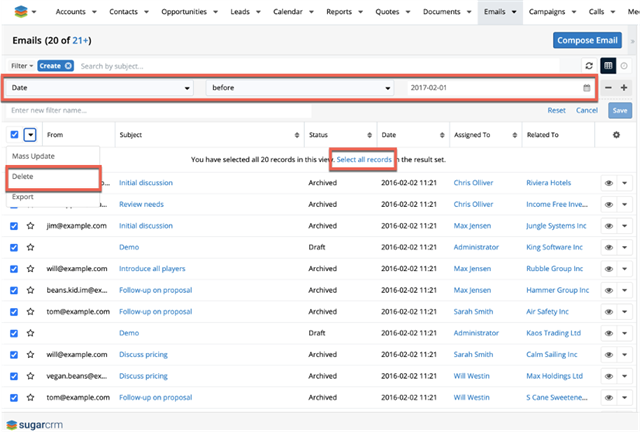The image size is (640, 432).
Task: Switch to the list view layout icon
Action: 608,66
